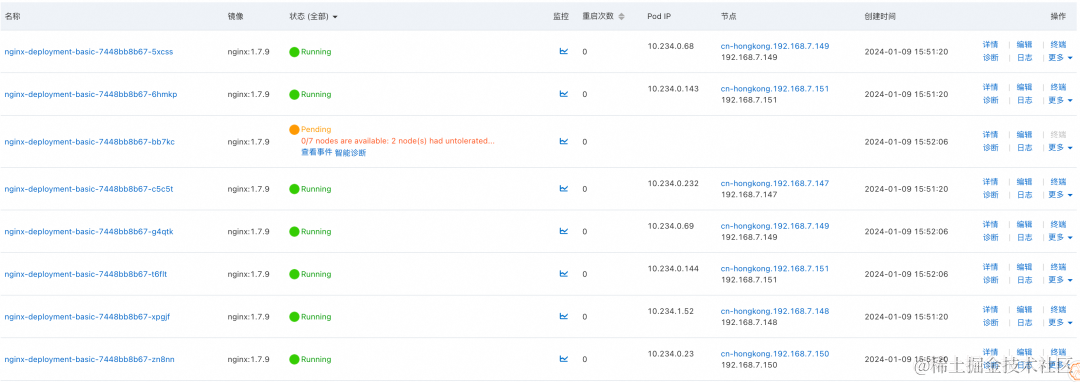Open monitoring chart for pod xpgjf
This screenshot has height=382, width=1080.
563,317
